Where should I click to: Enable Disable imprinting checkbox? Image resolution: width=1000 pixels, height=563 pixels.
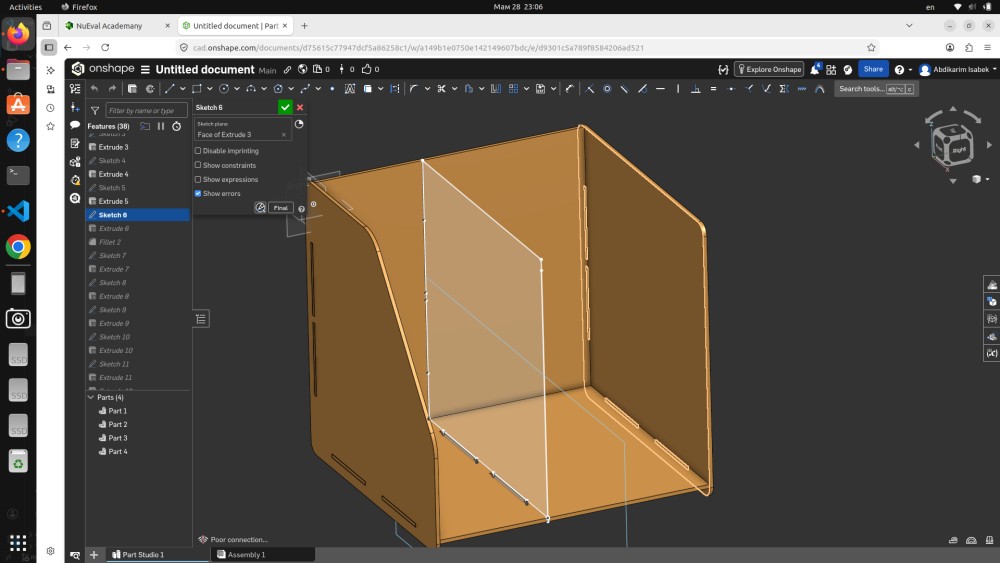click(198, 150)
